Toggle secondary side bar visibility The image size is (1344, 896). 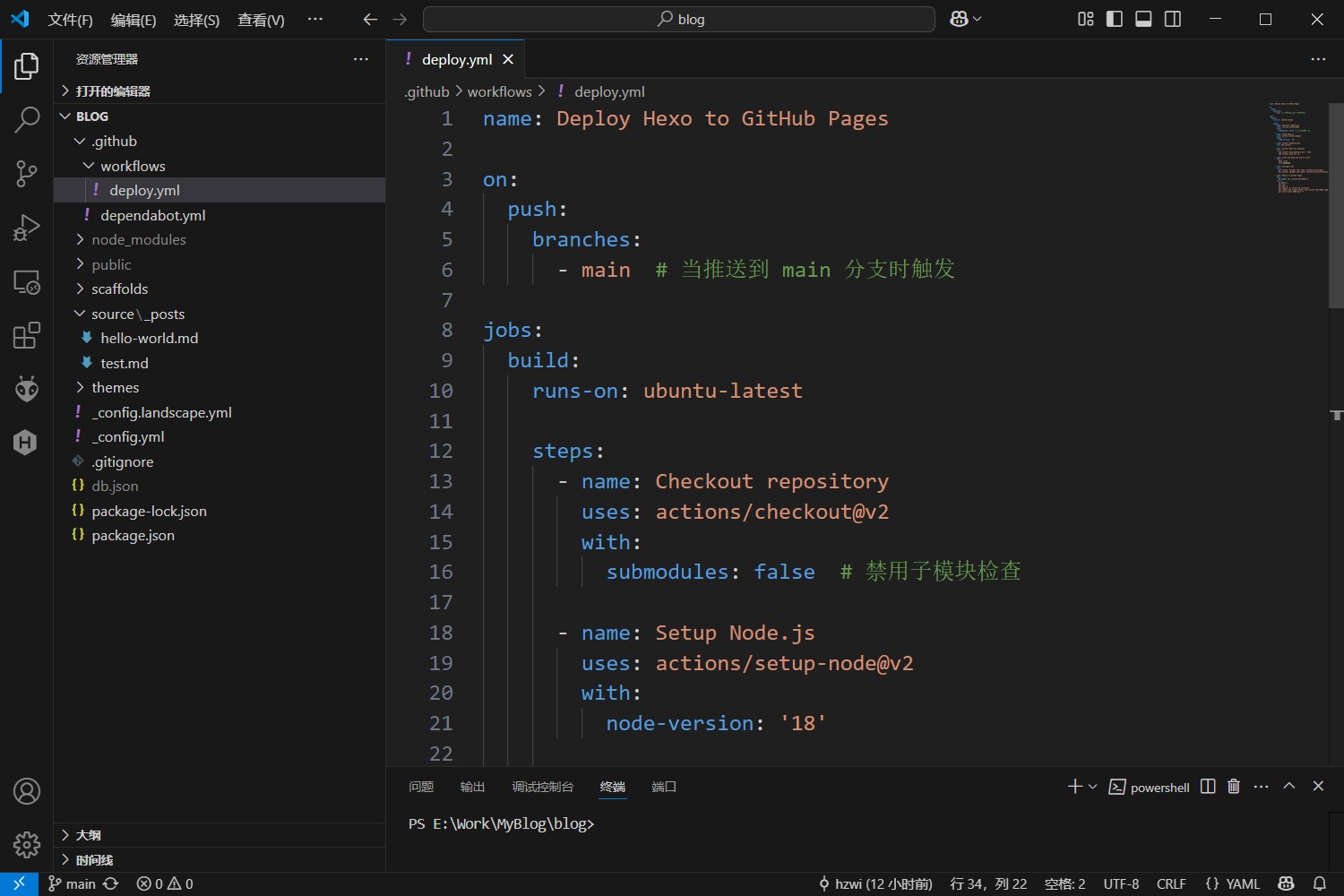1173,19
